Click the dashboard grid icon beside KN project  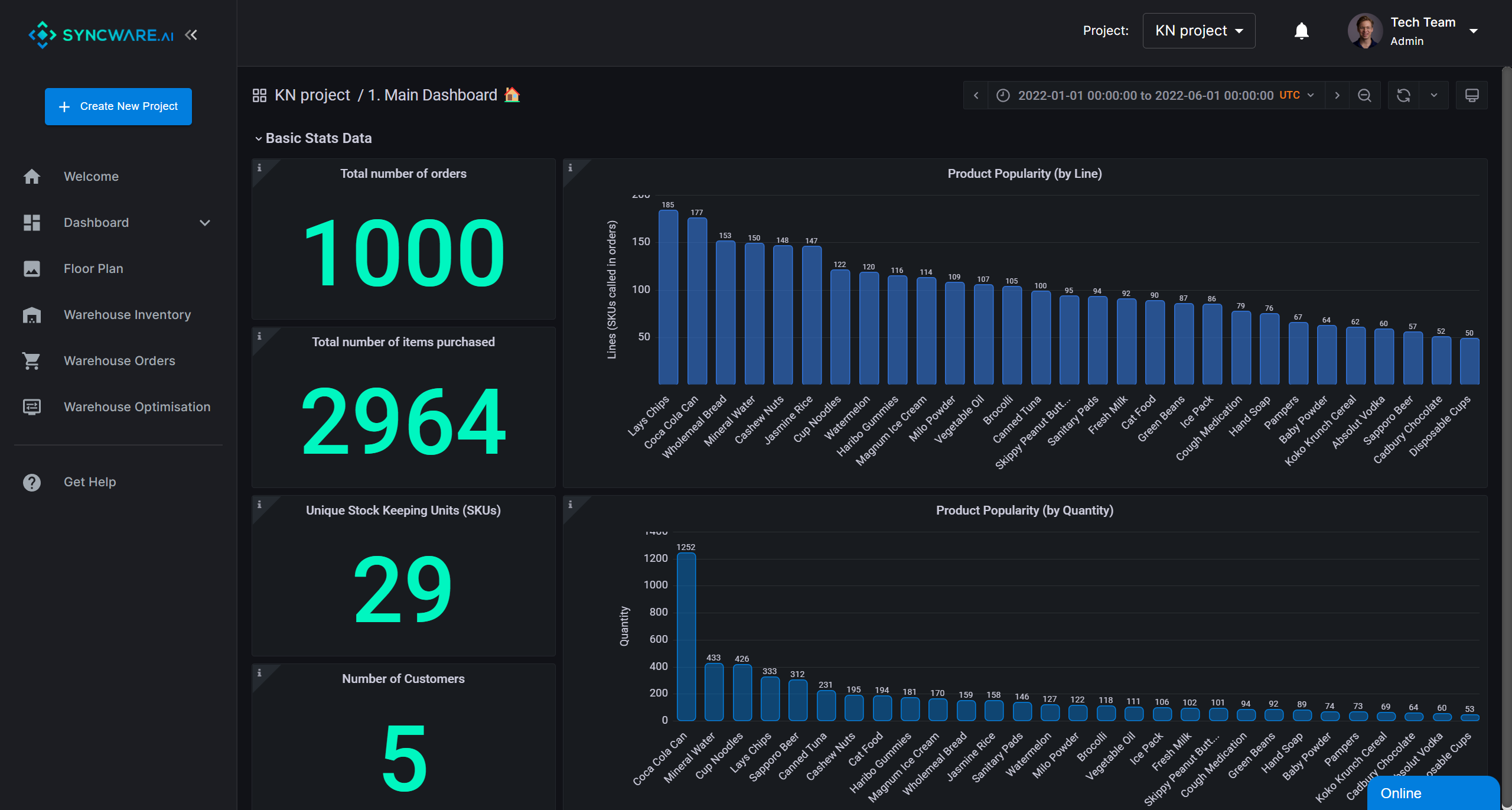point(259,96)
